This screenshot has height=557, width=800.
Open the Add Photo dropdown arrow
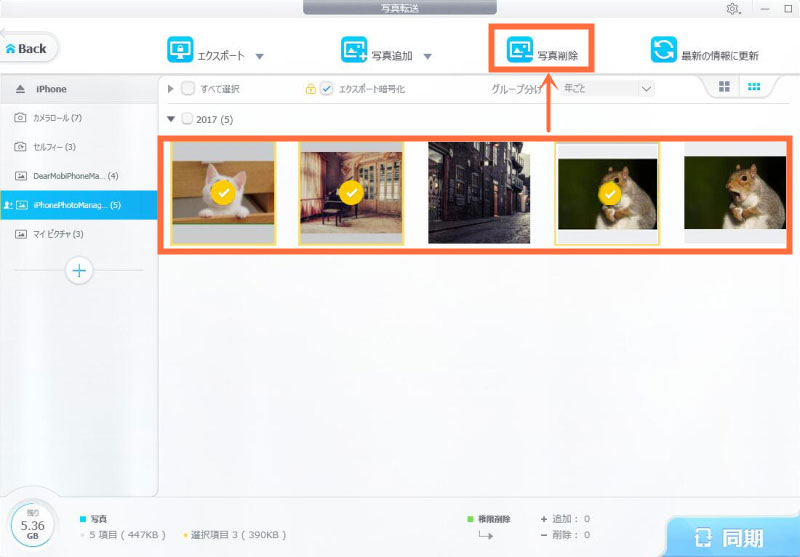point(427,56)
